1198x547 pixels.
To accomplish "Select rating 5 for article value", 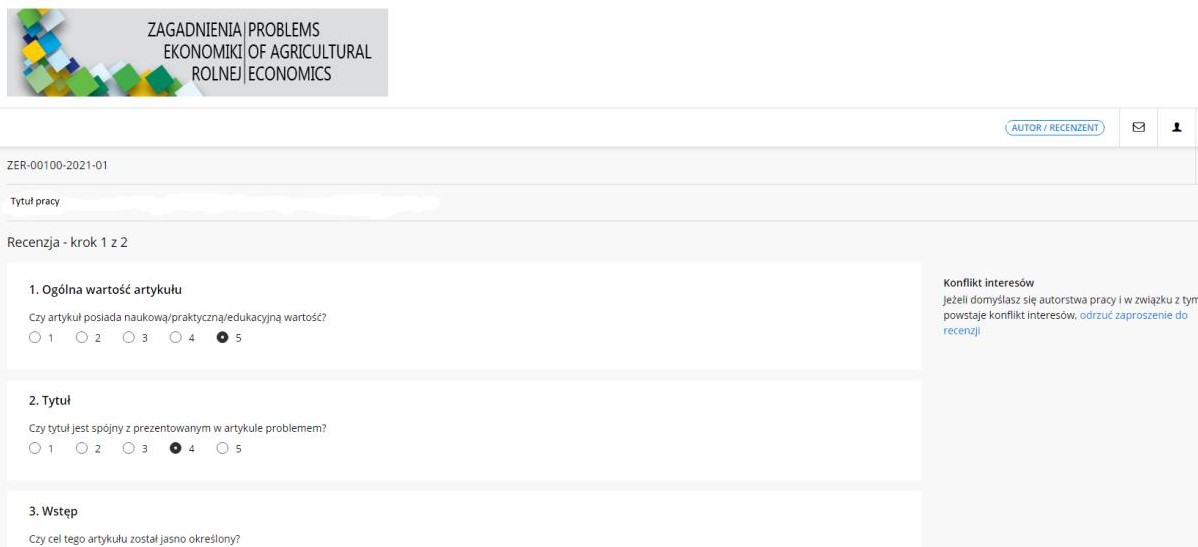I will click(x=222, y=337).
